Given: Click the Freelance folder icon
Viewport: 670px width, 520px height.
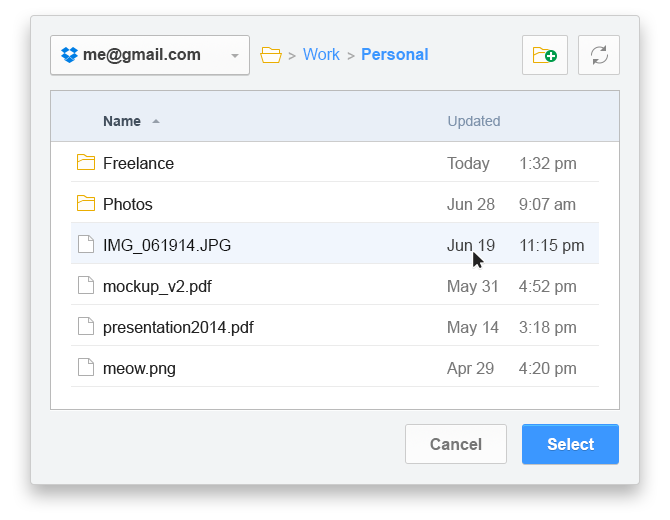Looking at the screenshot, I should (x=86, y=162).
